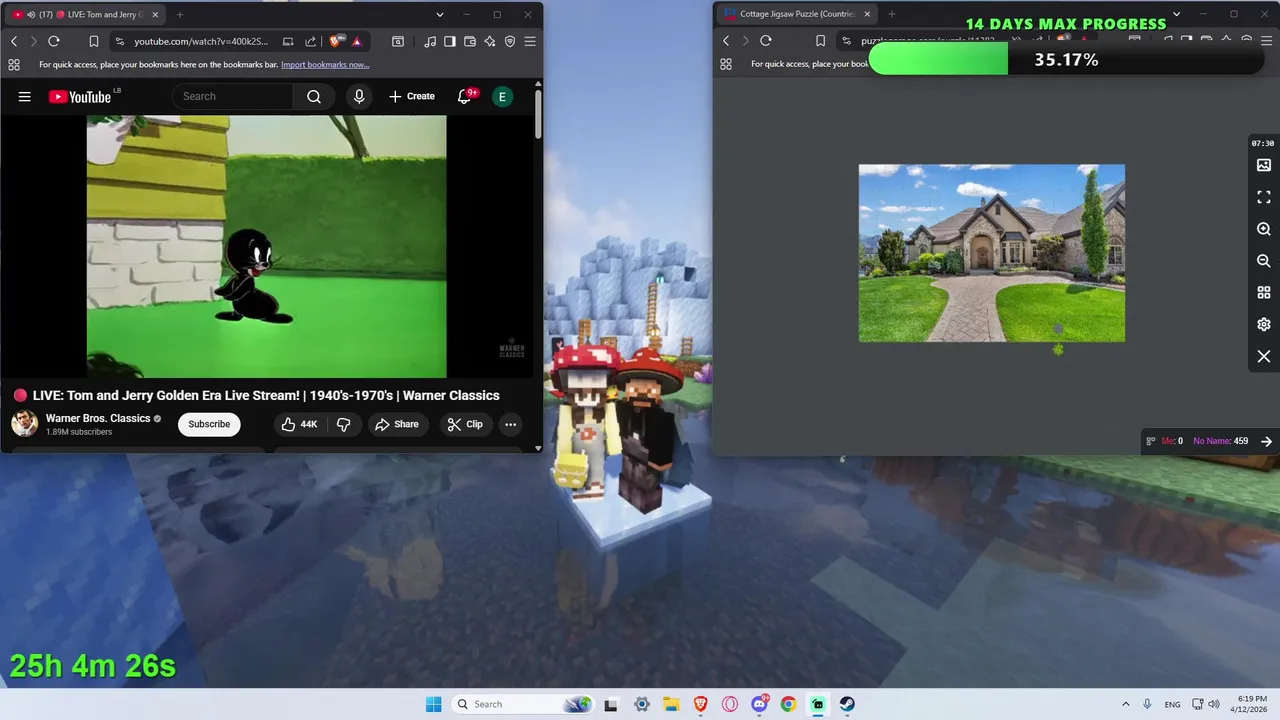Start voice search with the microphone
The width and height of the screenshot is (1280, 720).
[x=359, y=96]
